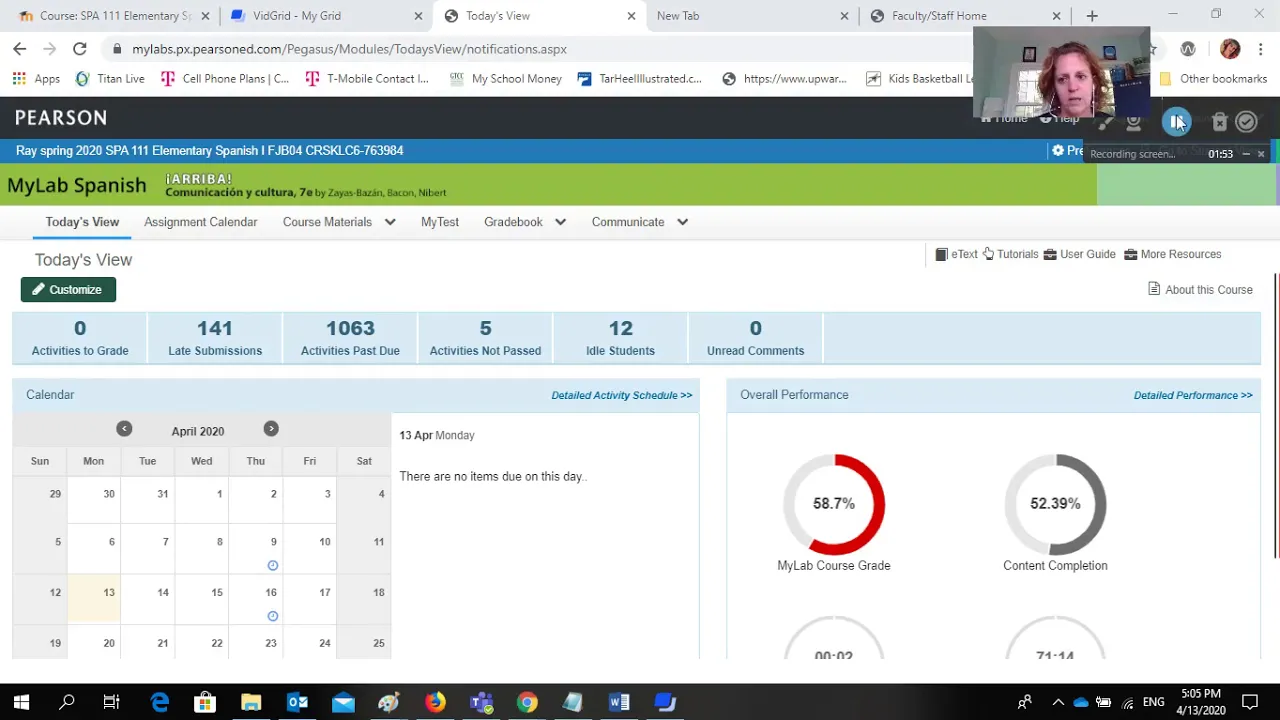Open Detailed Performance link
The image size is (1280, 720).
(x=1193, y=395)
